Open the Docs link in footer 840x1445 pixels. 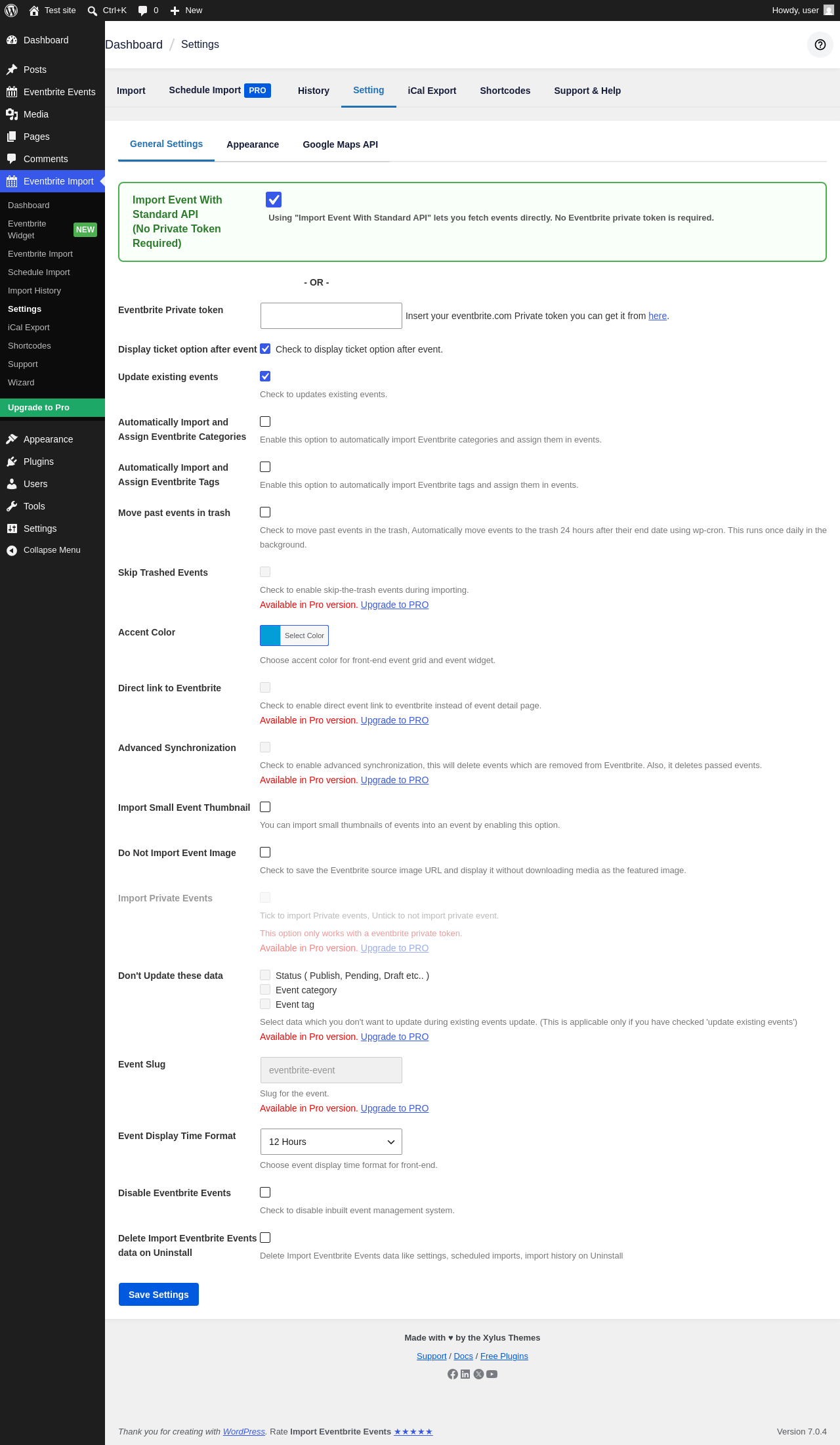coord(463,1356)
